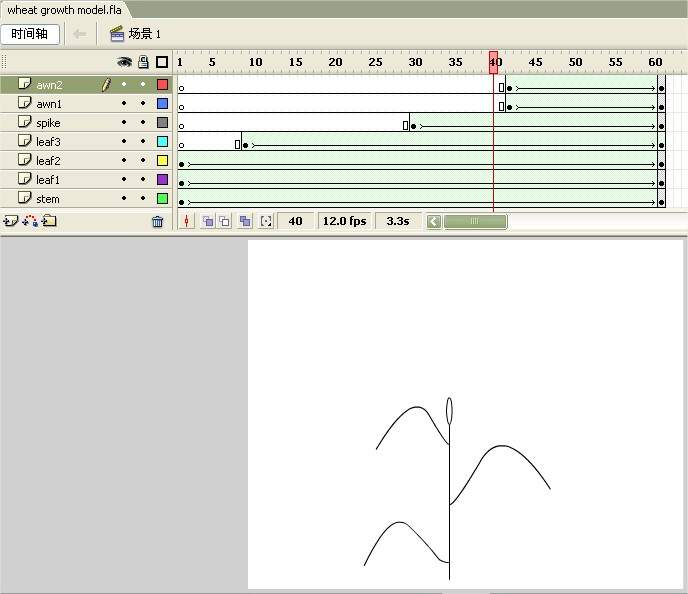Viewport: 688px width, 594px height.
Task: Lock the awn2 layer
Action: coord(143,84)
